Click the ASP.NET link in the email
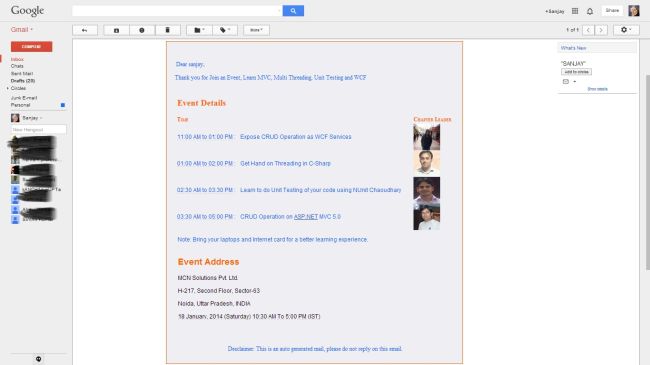Image resolution: width=650 pixels, height=365 pixels. (306, 217)
